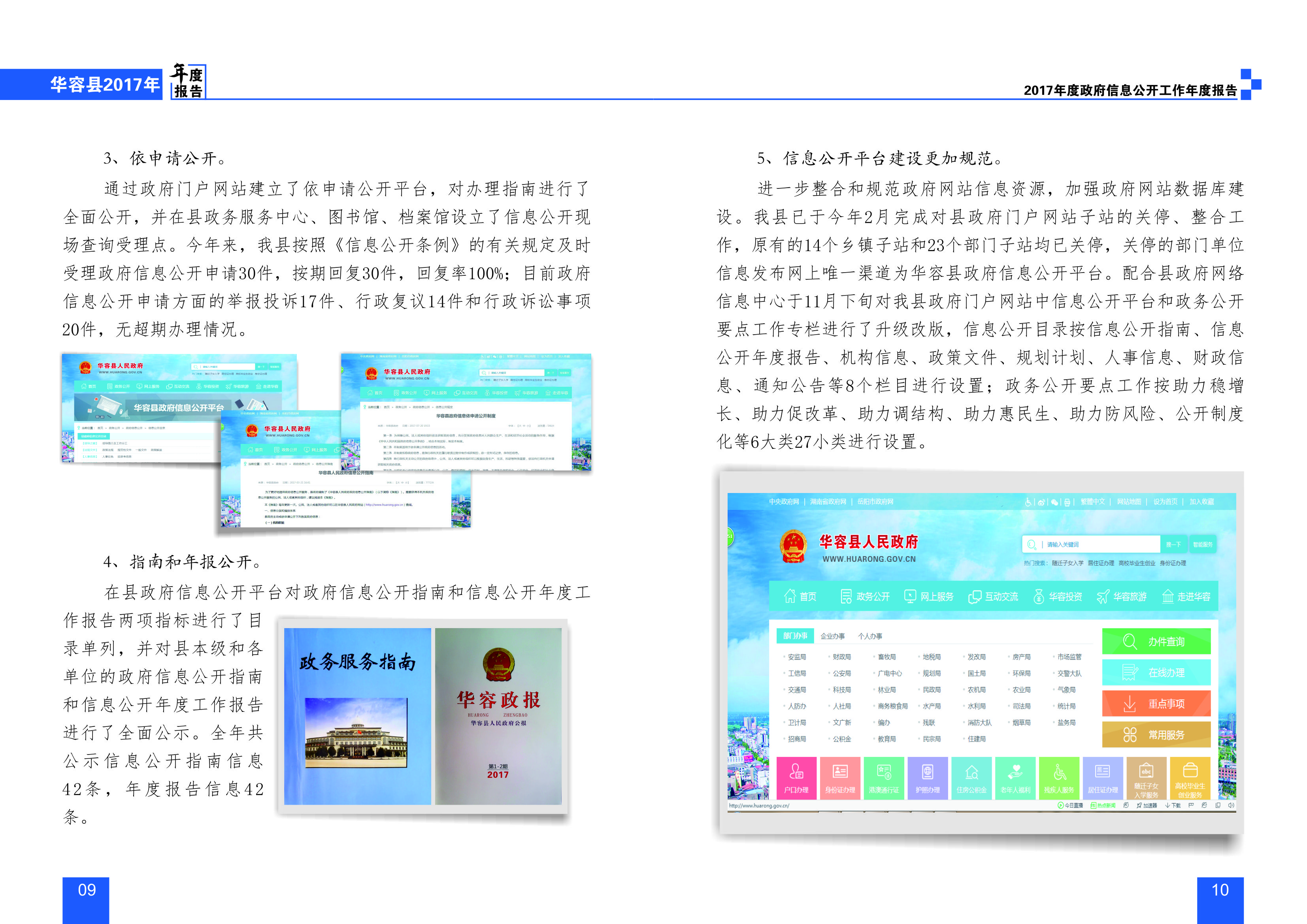Click the green 办件查询 button

[1156, 642]
